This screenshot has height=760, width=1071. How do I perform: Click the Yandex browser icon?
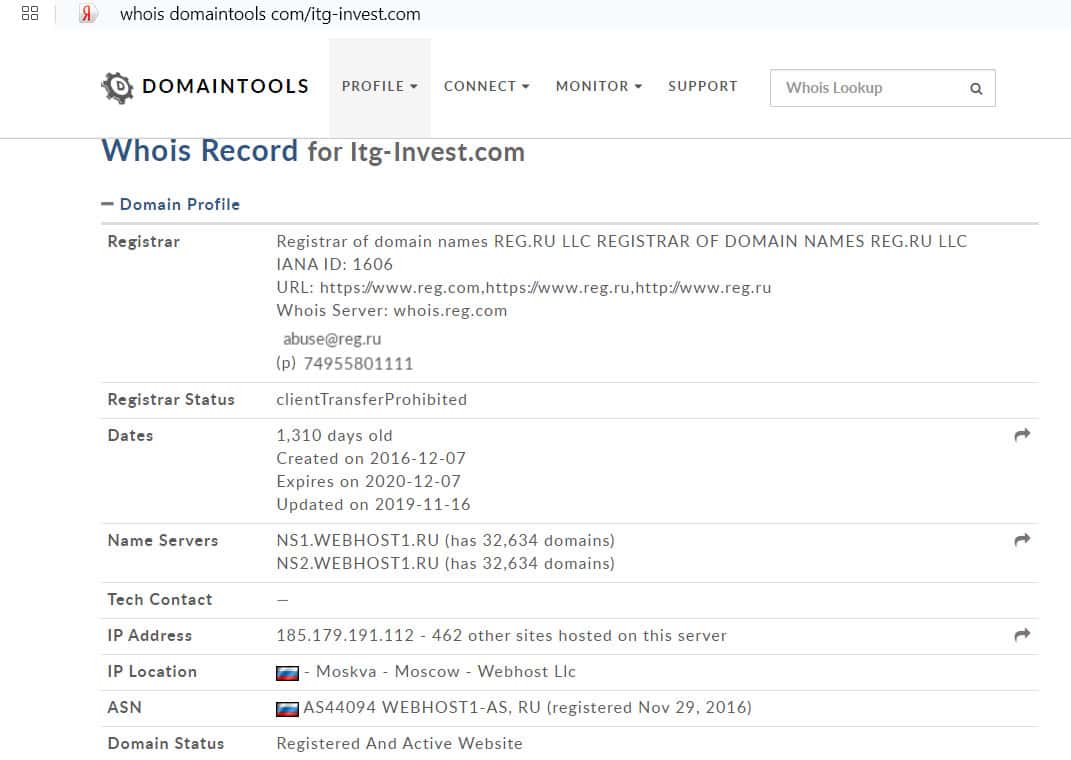88,14
